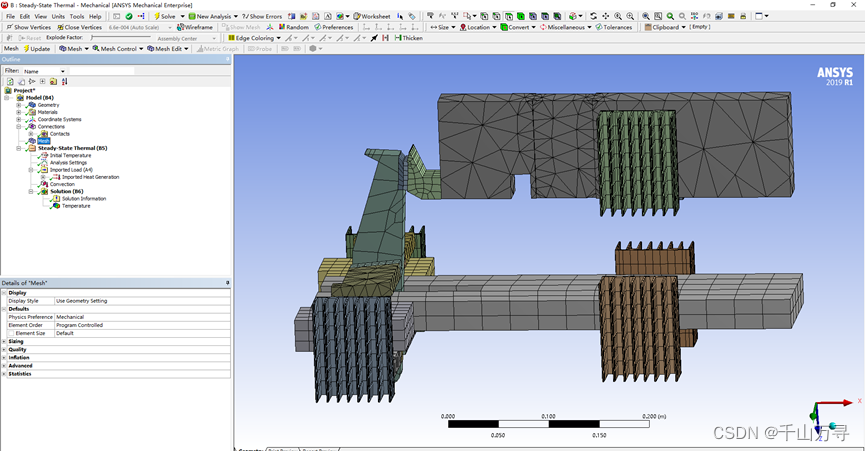Screen dimensions: 865x451
Task: Collapse the Solution (B6) tree node
Action: [x=31, y=191]
